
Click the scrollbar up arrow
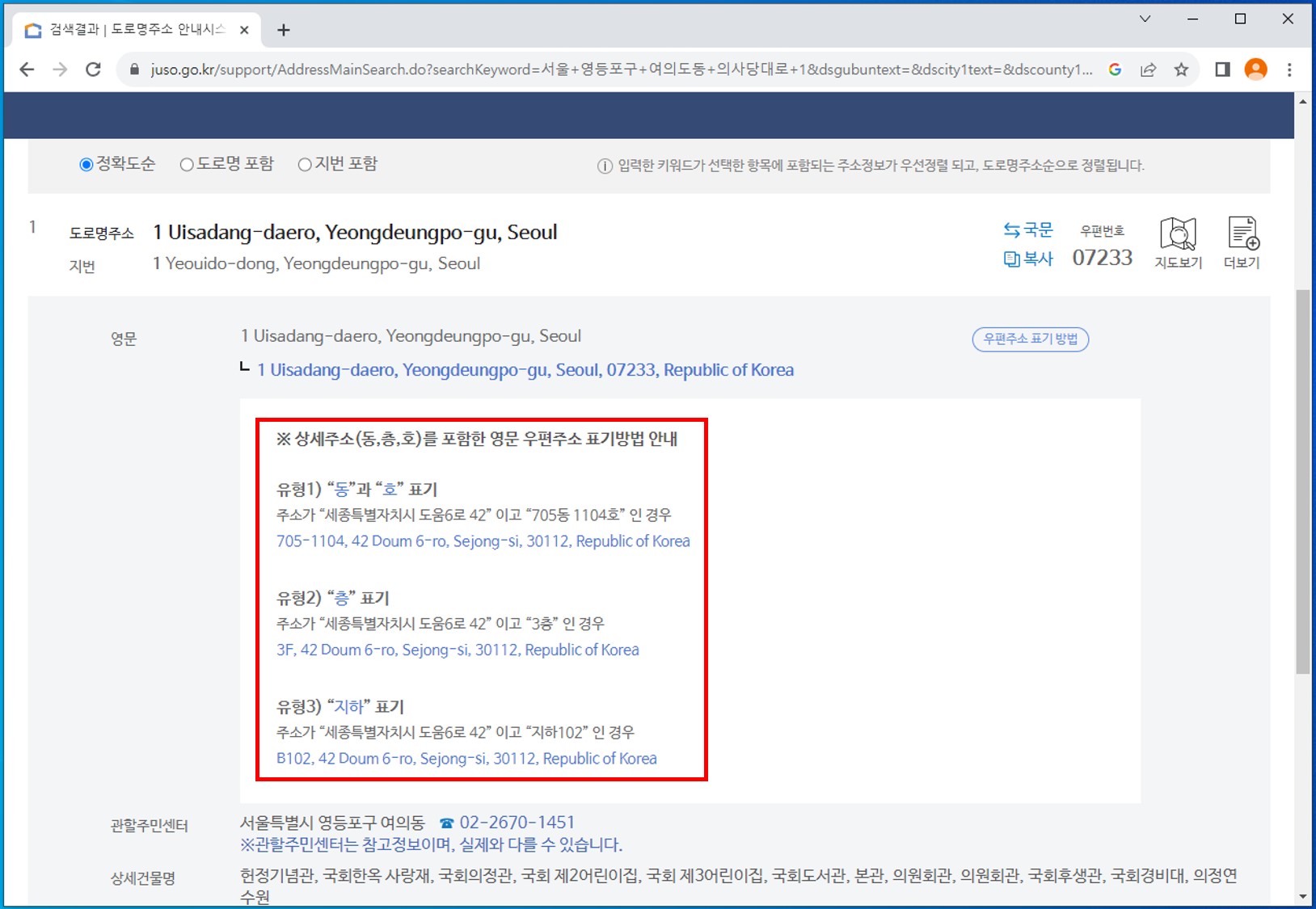pyautogui.click(x=1302, y=101)
